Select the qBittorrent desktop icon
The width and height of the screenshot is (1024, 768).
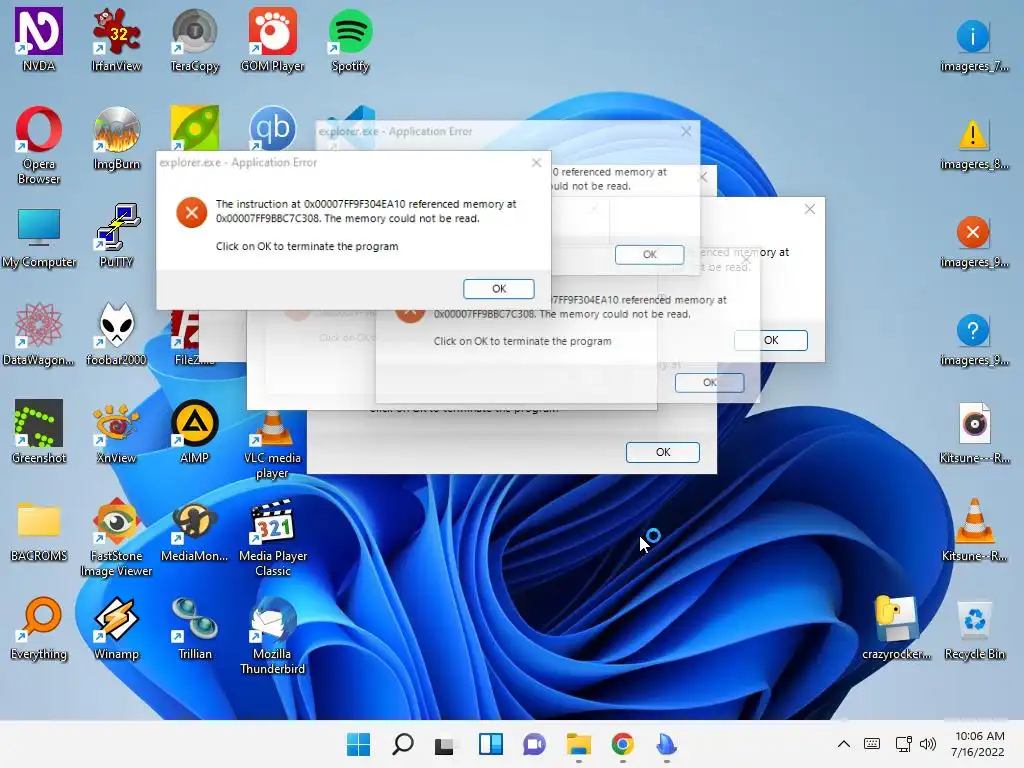[x=272, y=129]
